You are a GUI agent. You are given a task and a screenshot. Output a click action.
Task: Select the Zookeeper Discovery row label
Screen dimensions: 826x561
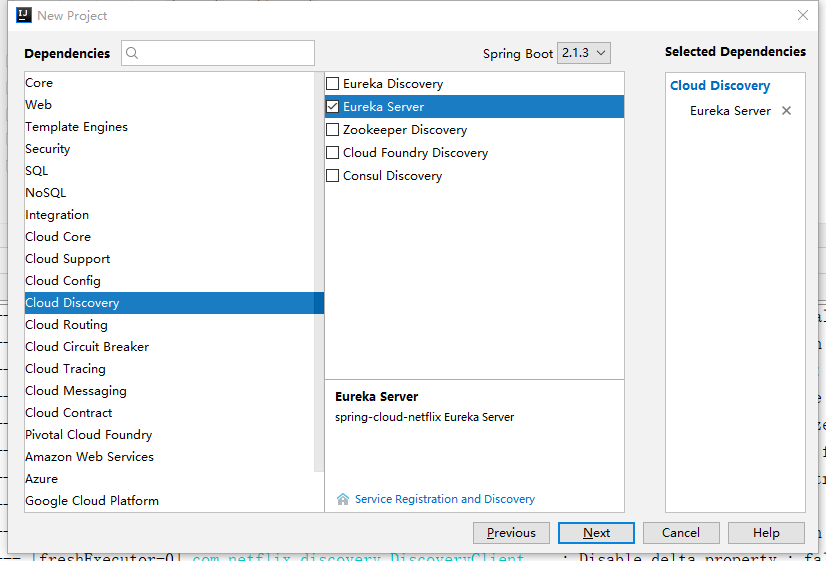pyautogui.click(x=405, y=130)
